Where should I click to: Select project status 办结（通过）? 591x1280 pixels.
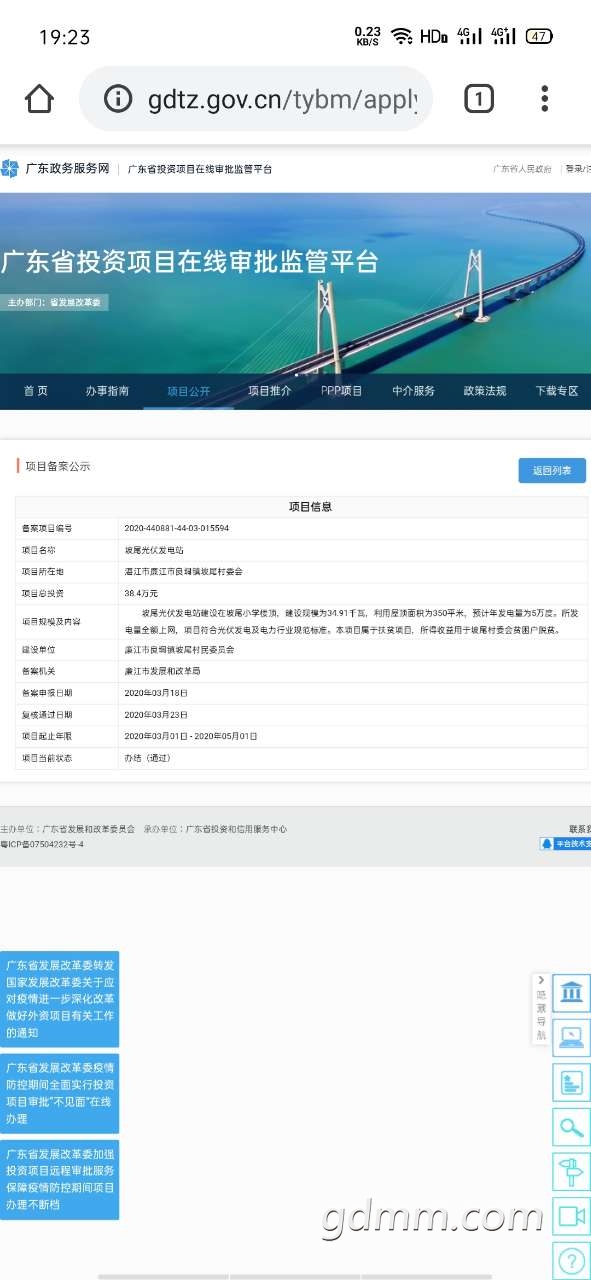pyautogui.click(x=148, y=758)
